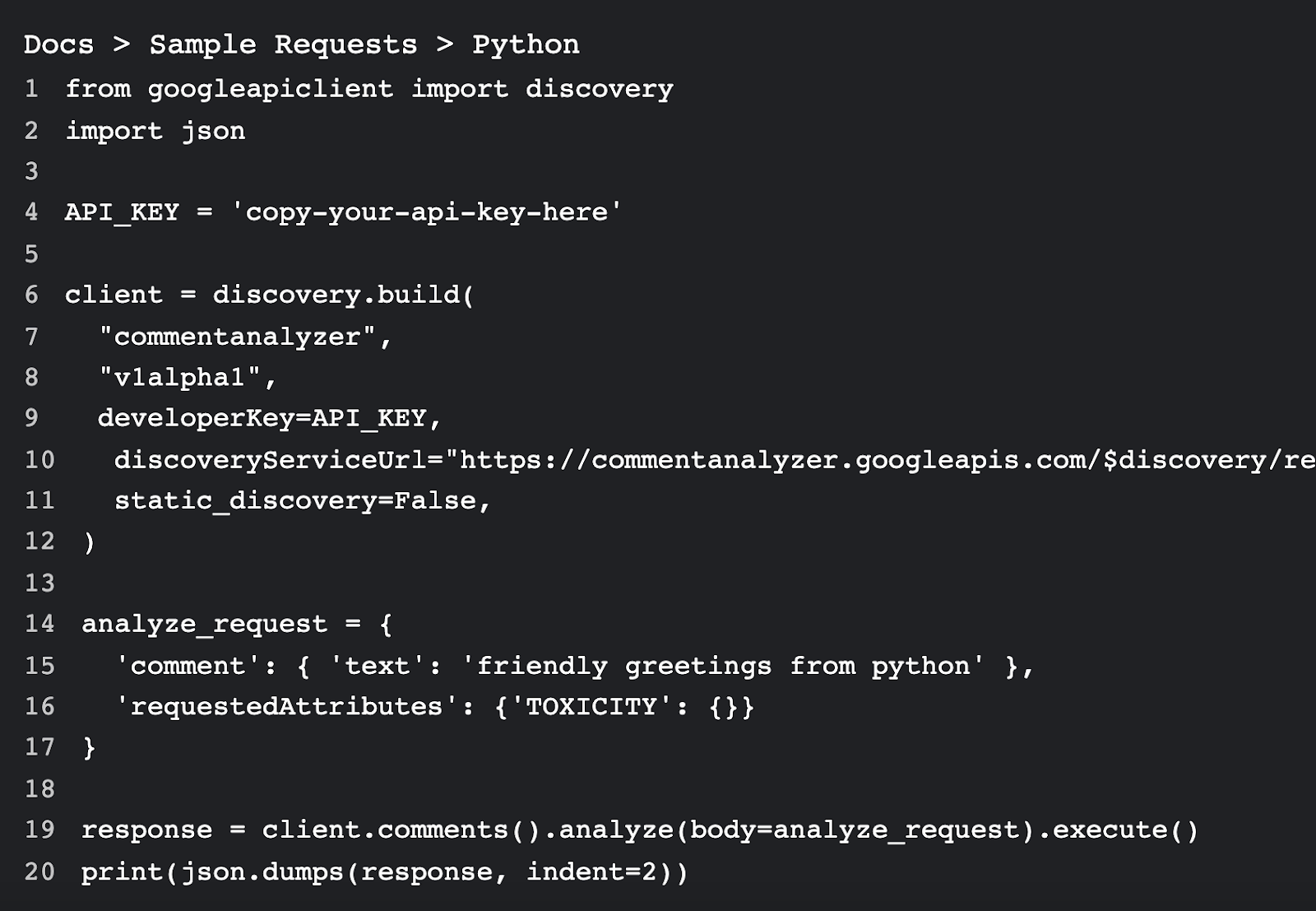Screen dimensions: 1316x911
Task: Click the .execute() method call
Action: [x=1117, y=830]
